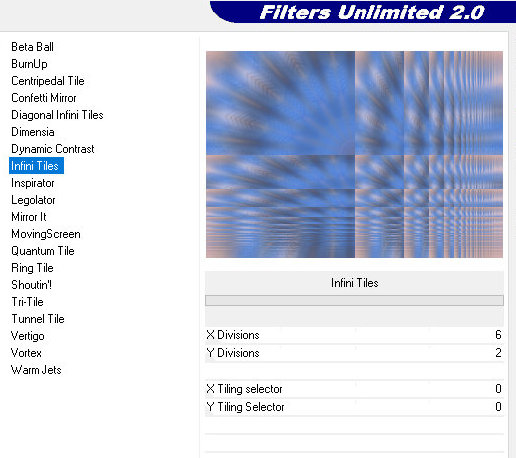Choose the Mirror It filter

point(29,217)
